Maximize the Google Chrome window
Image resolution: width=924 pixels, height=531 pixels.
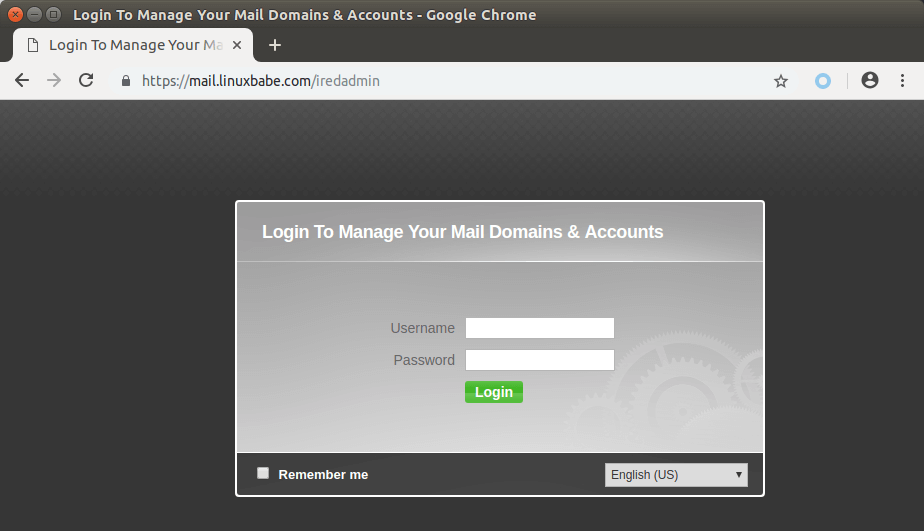pyautogui.click(x=53, y=15)
